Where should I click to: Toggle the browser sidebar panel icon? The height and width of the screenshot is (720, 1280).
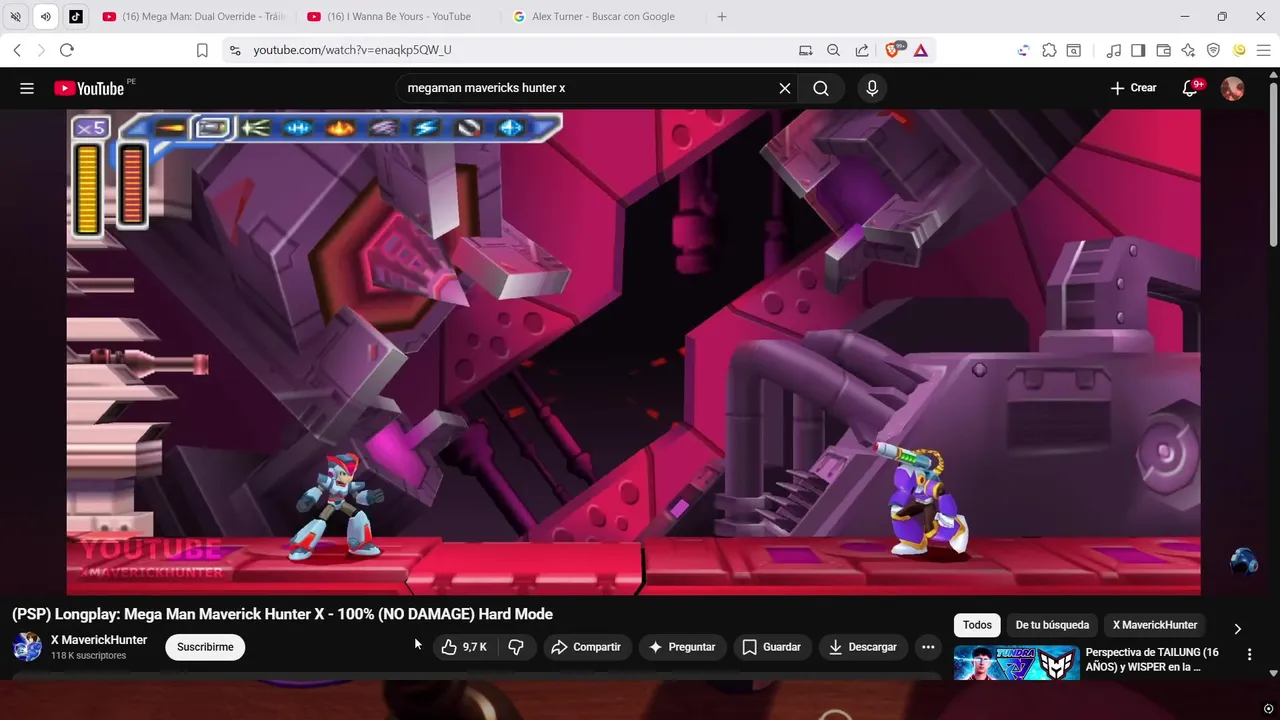(1138, 50)
